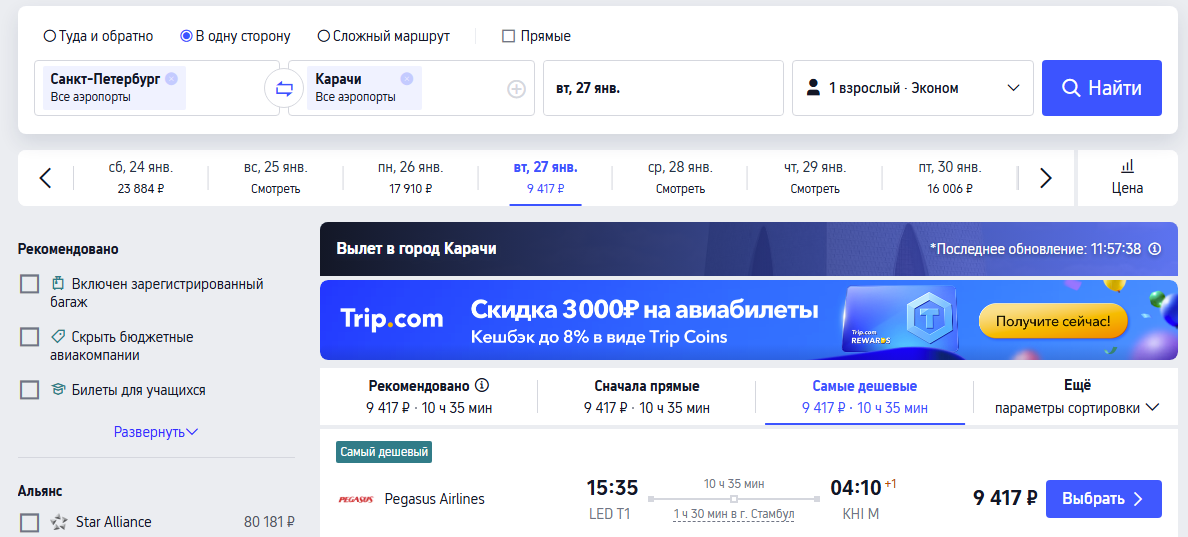Show previous dates arrow
1188x537 pixels.
pos(45,178)
